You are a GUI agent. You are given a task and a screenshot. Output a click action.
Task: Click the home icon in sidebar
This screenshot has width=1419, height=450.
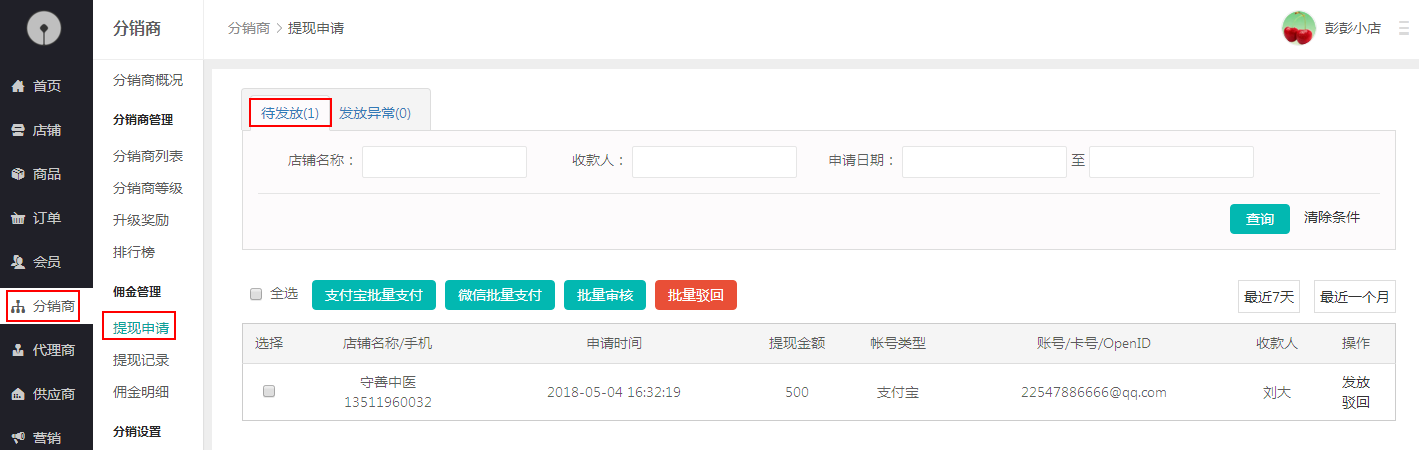18,87
